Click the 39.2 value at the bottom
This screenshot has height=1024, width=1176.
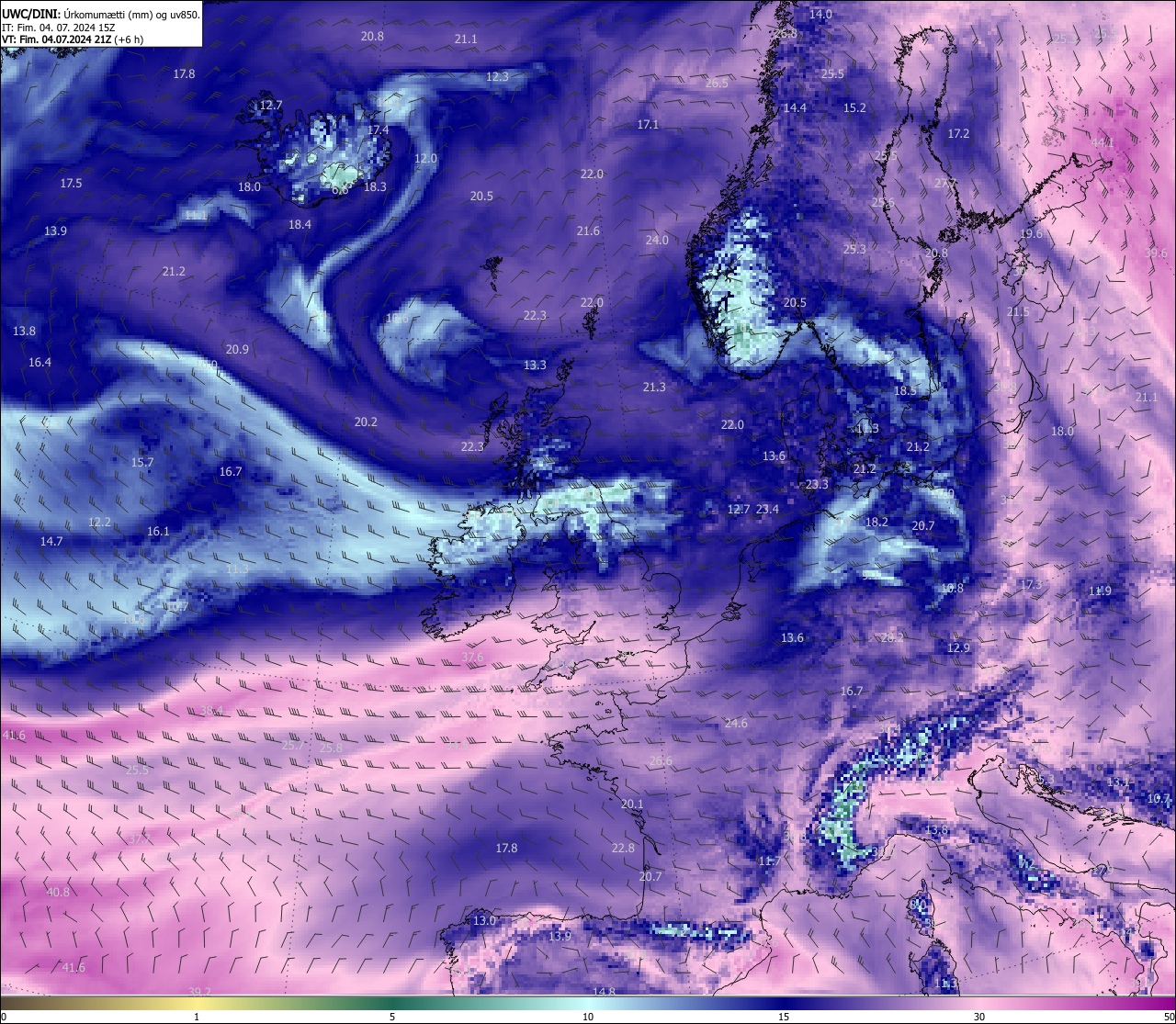(x=199, y=992)
